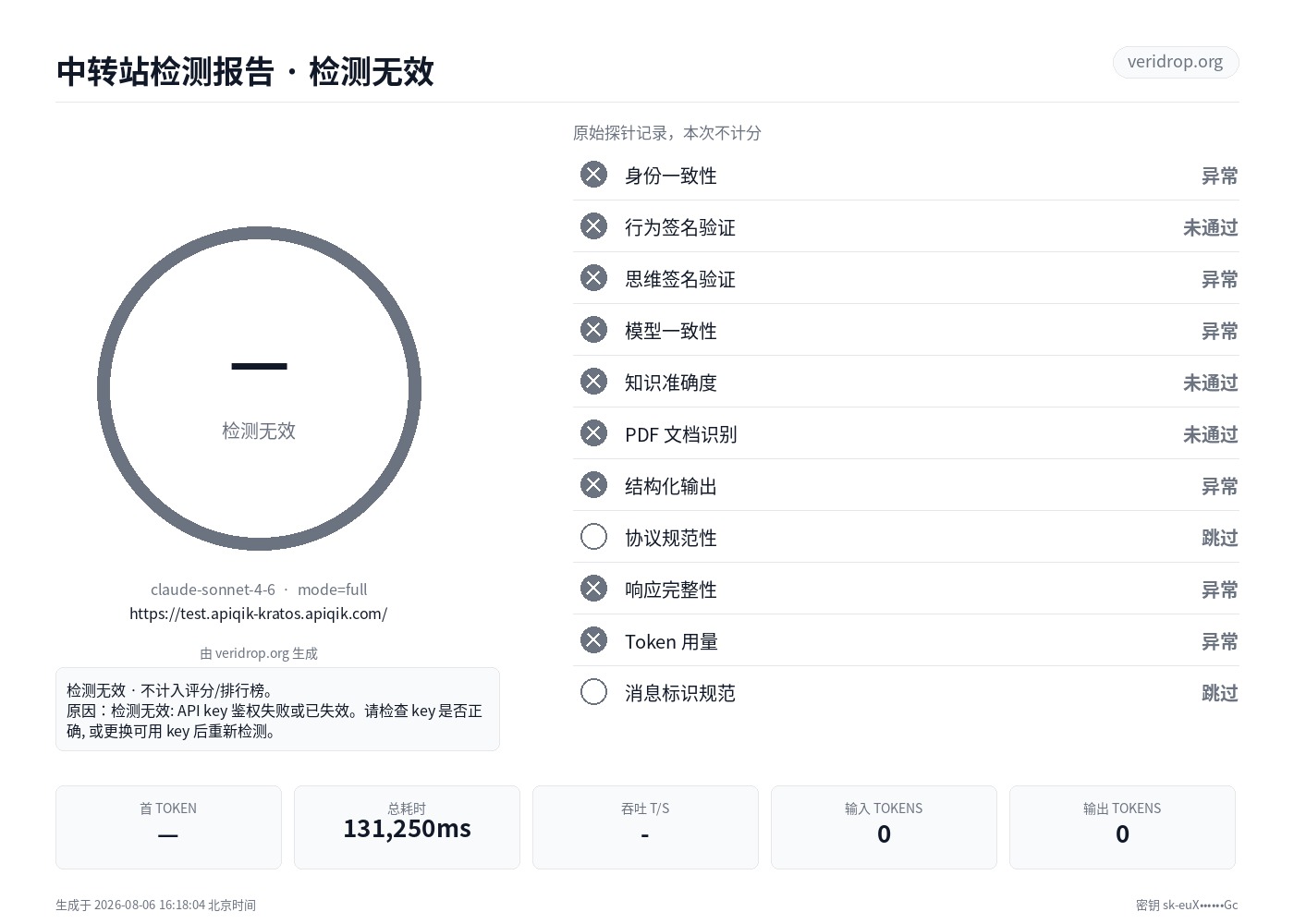Image resolution: width=1294 pixels, height=924 pixels.
Task: Click the 检测无效 reason message box
Action: tap(277, 710)
